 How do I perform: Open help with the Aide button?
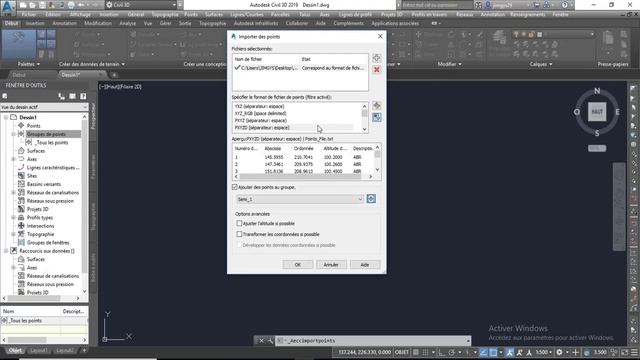364,265
